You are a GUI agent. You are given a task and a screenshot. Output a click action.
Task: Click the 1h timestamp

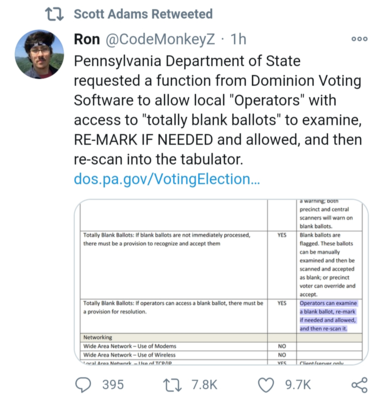[238, 39]
